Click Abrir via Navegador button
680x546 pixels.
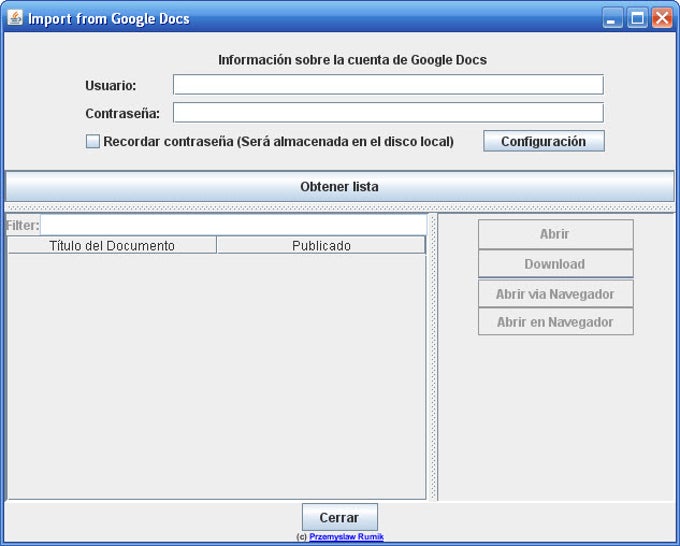556,294
